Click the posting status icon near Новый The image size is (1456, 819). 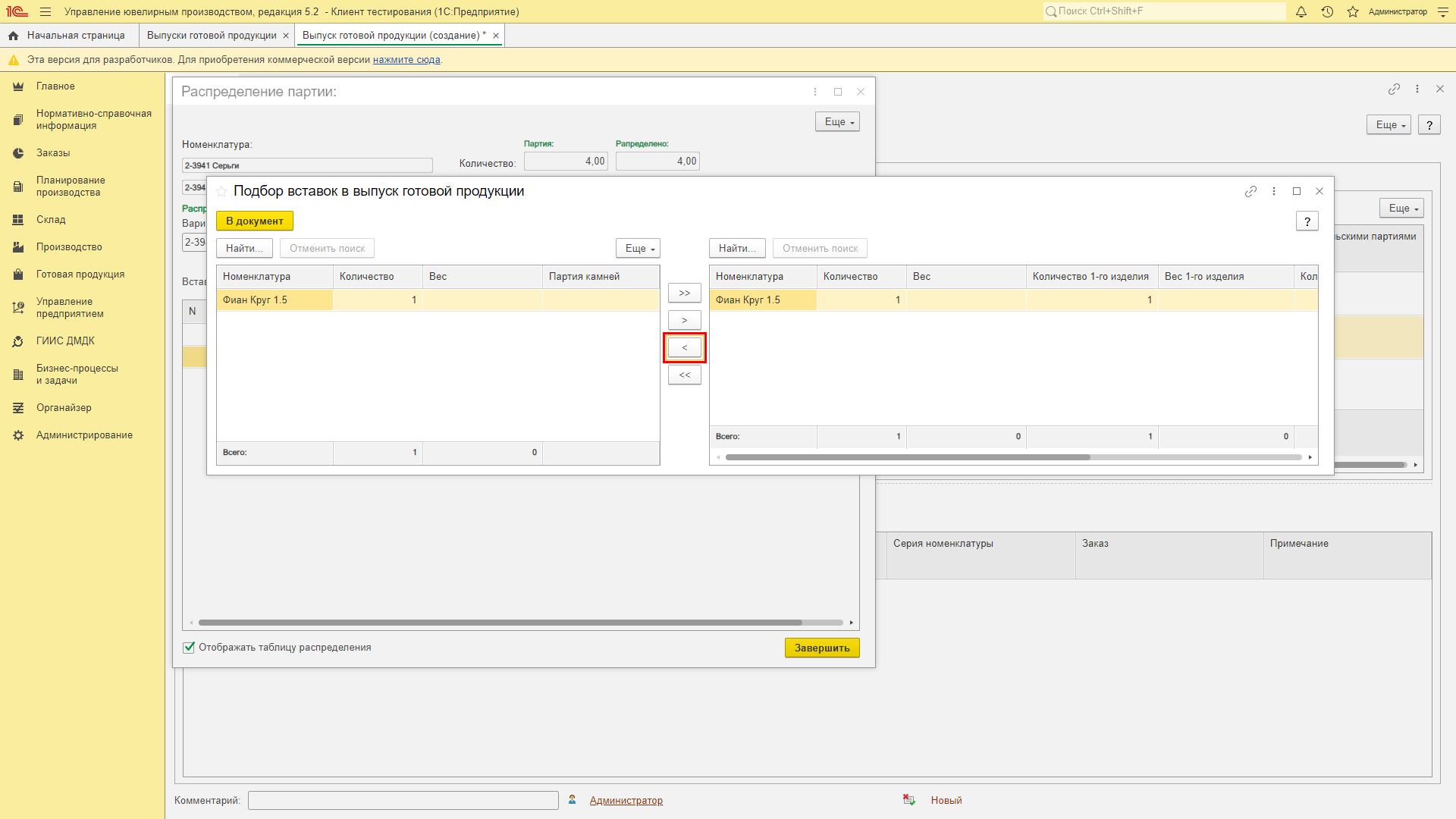point(909,800)
